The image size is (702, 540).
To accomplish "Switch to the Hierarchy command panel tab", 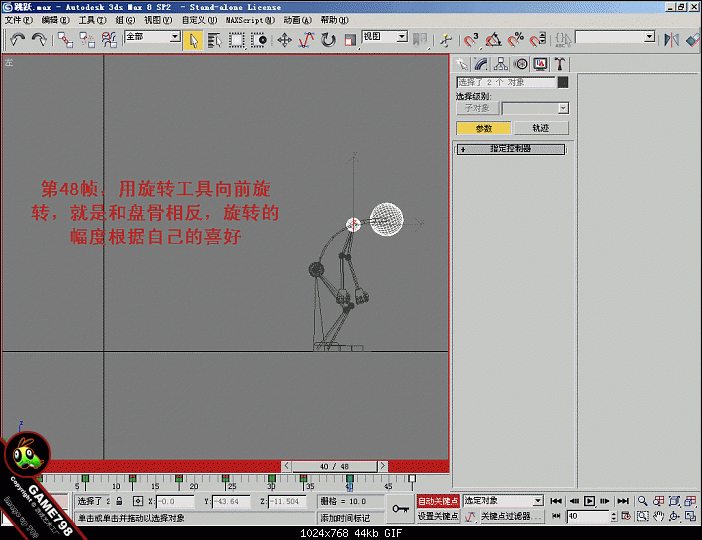I will pos(501,64).
